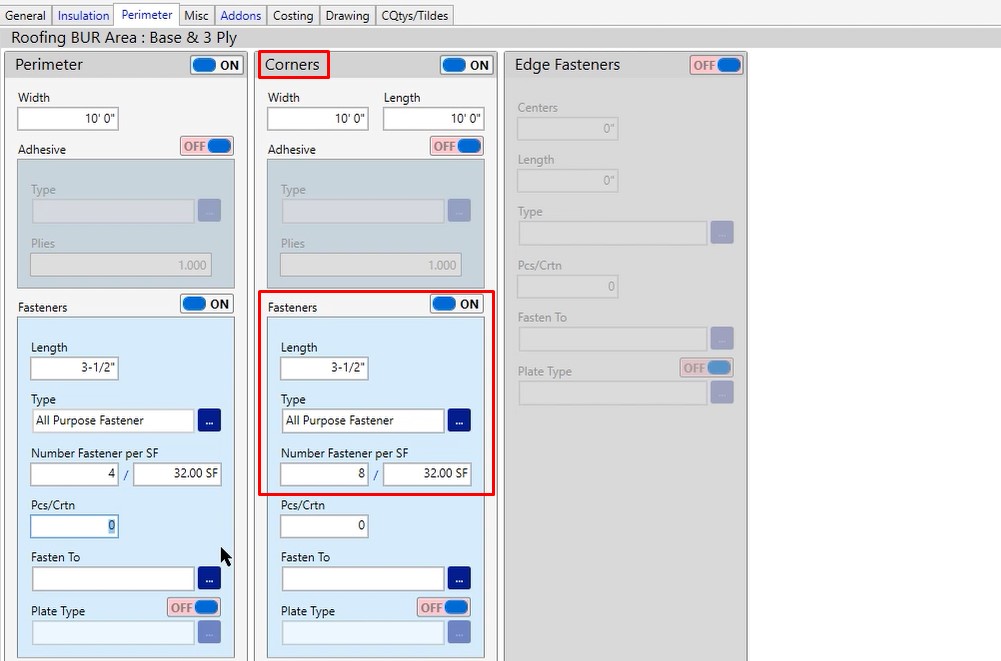The image size is (1001, 661).
Task: Open Corners fastener Type browse button
Action: coord(459,420)
